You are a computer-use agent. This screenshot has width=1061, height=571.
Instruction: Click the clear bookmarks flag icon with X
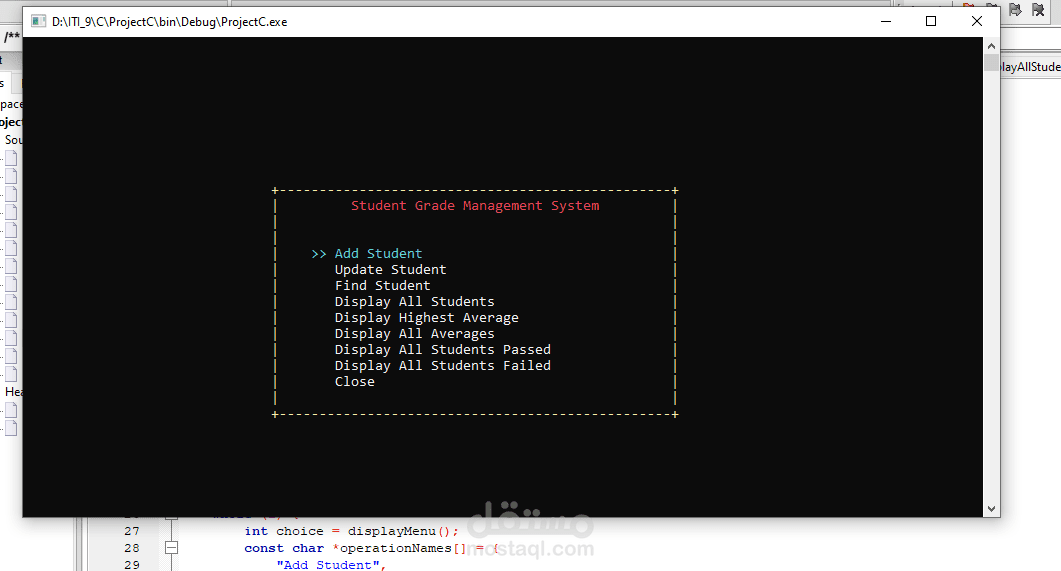[x=1038, y=9]
